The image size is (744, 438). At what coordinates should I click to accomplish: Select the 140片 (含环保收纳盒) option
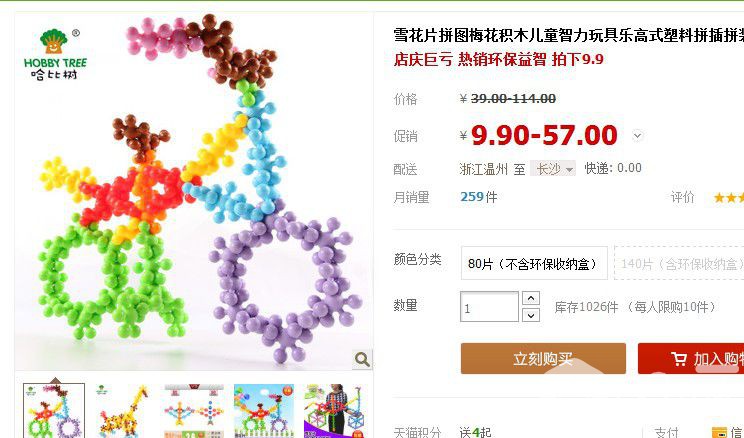click(x=679, y=263)
